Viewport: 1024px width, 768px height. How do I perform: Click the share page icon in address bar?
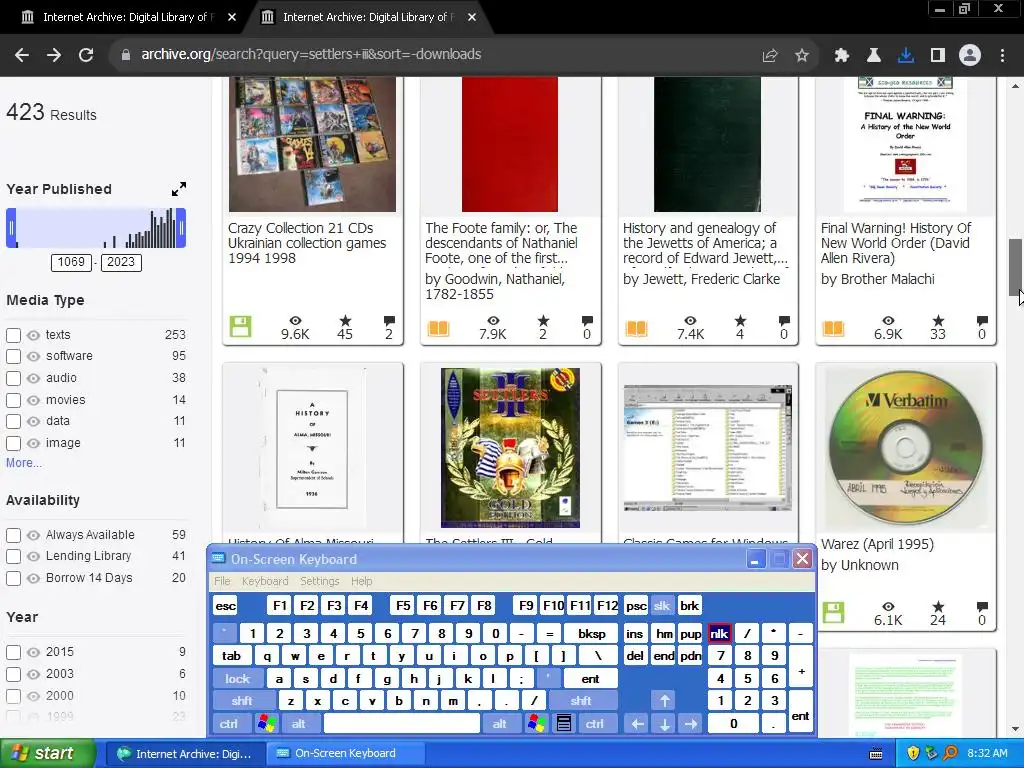(770, 56)
